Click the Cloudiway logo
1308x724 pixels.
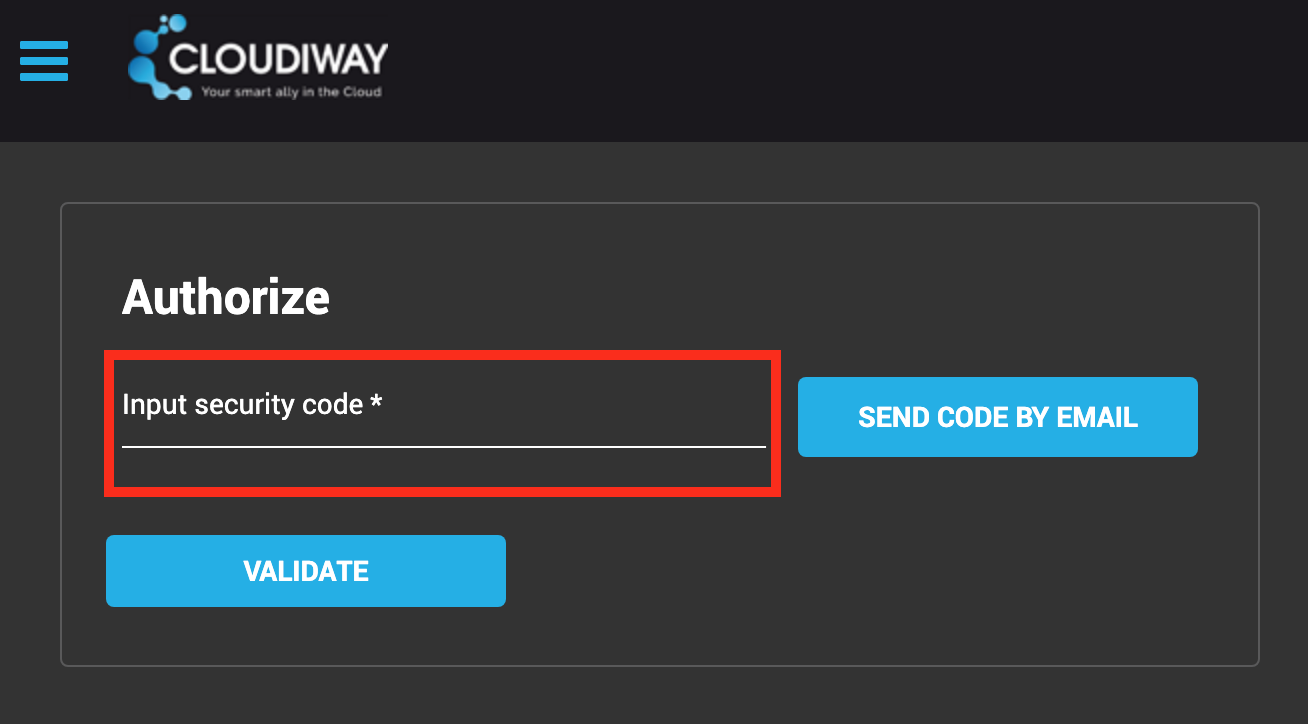click(257, 58)
